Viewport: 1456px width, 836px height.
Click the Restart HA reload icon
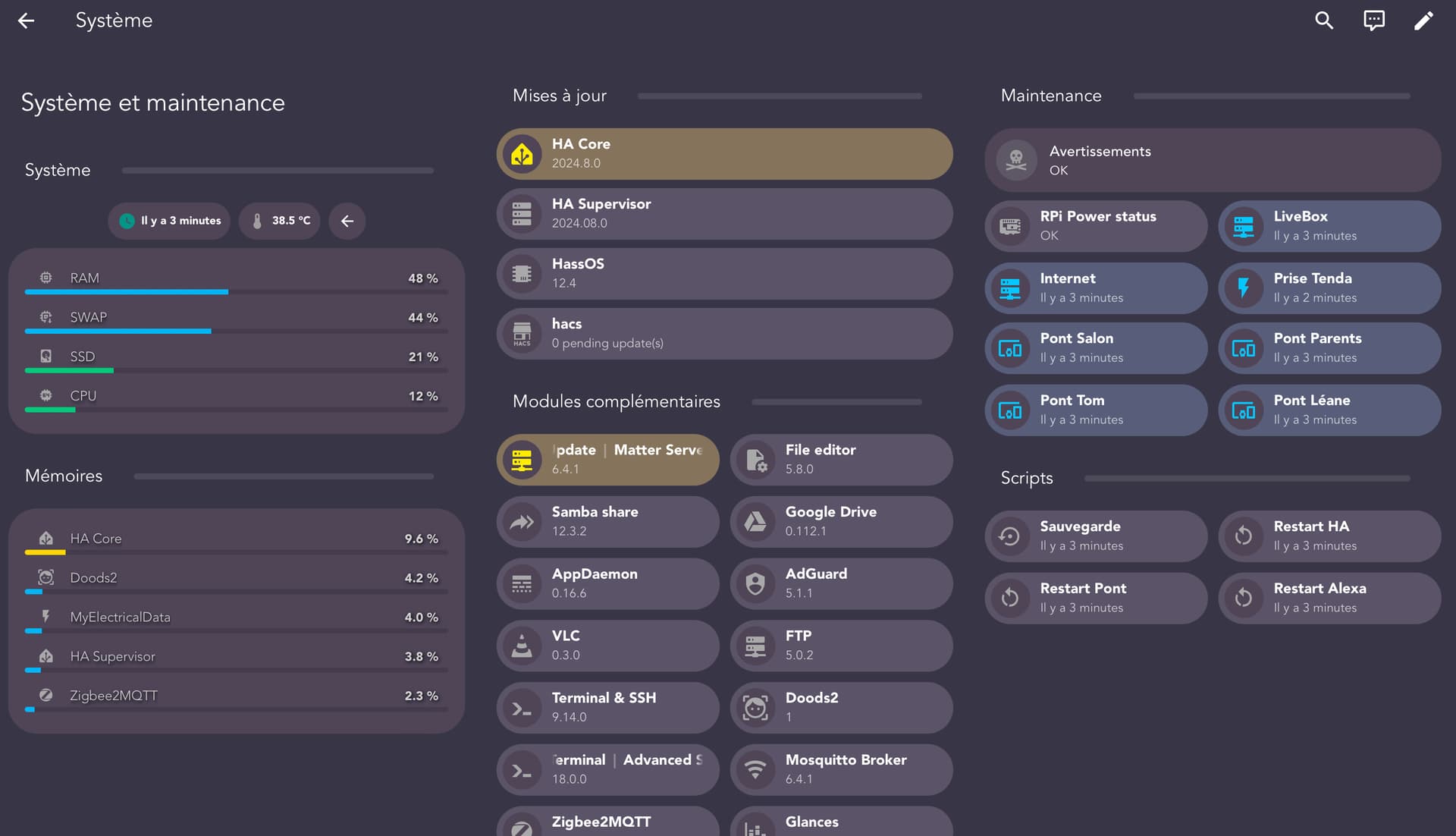click(1244, 536)
